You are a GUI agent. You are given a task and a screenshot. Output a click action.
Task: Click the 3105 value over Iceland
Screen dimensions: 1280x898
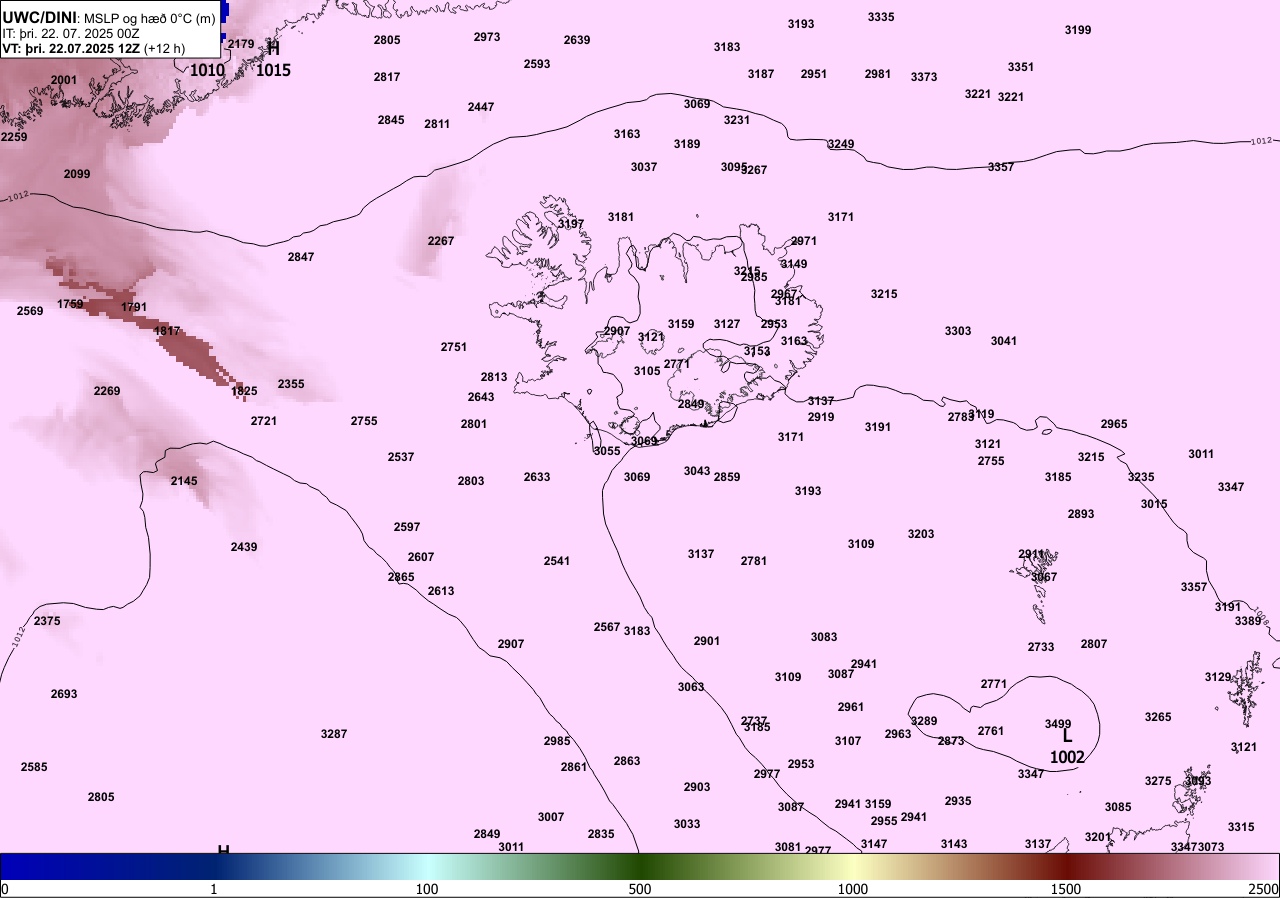pyautogui.click(x=647, y=371)
